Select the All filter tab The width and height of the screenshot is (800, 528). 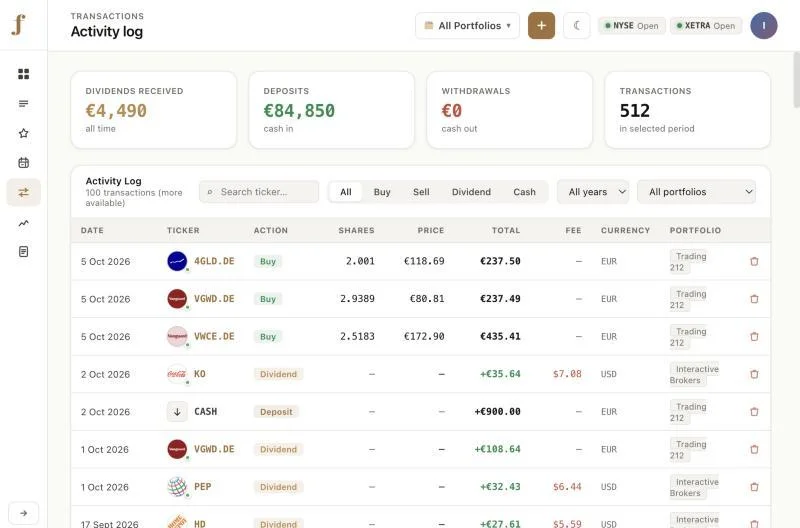click(x=346, y=192)
